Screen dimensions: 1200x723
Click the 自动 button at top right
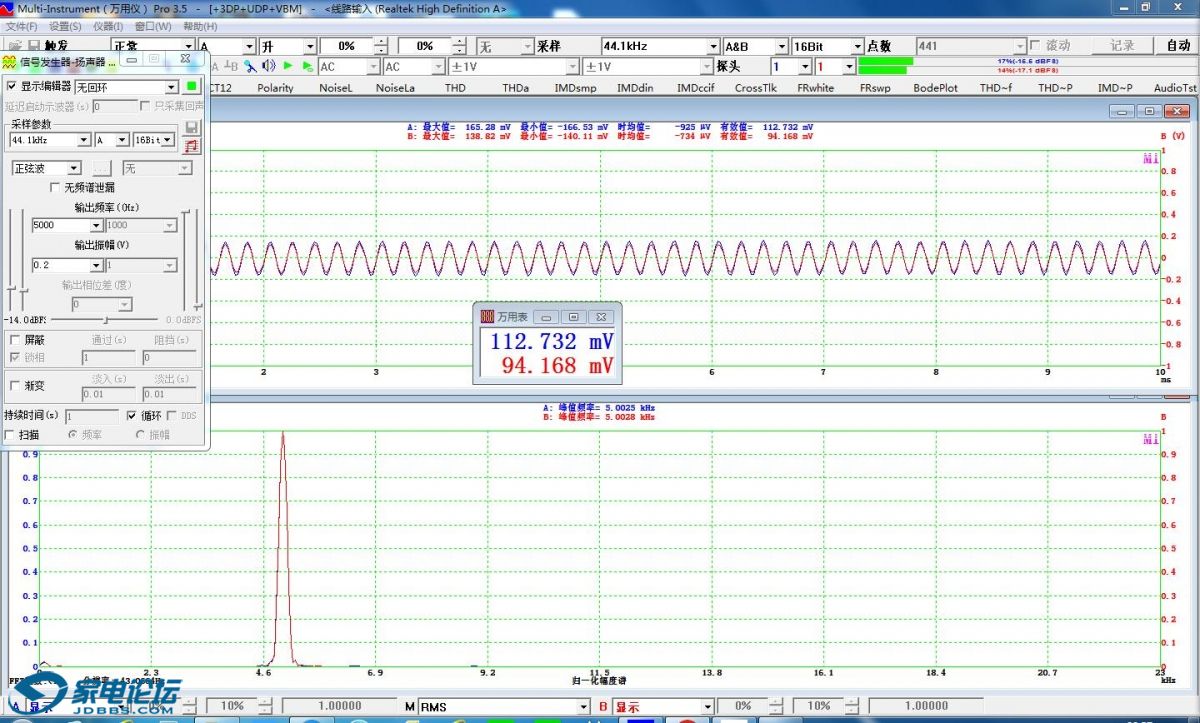1178,46
